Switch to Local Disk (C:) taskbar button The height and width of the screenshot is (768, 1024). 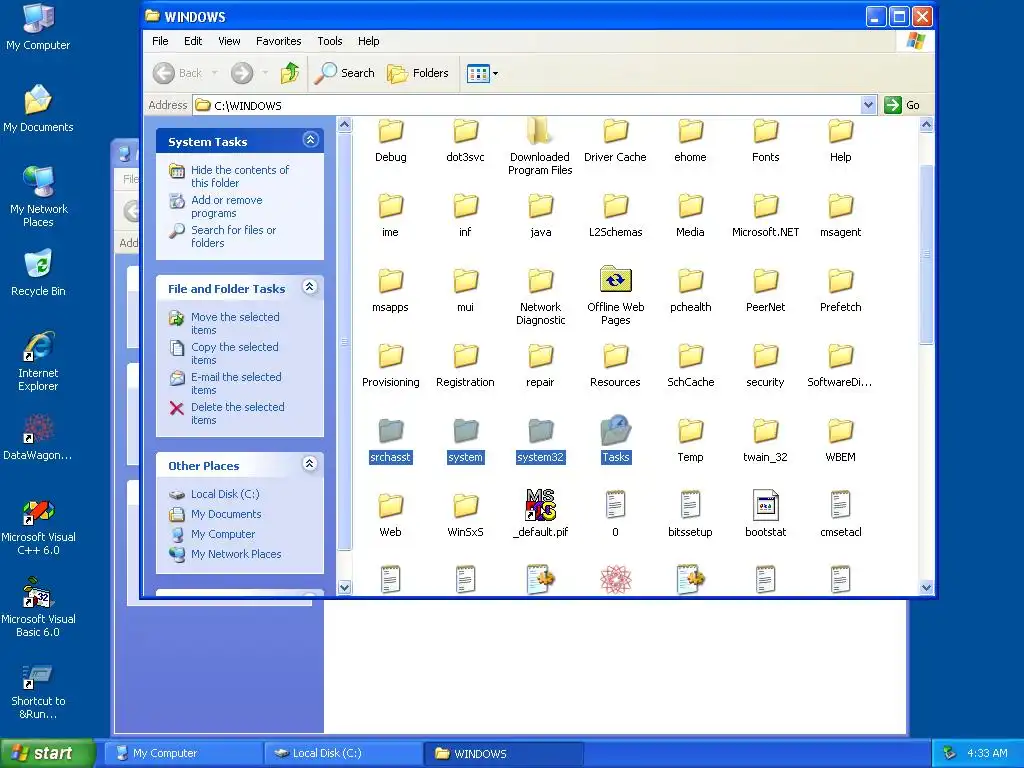click(x=345, y=753)
